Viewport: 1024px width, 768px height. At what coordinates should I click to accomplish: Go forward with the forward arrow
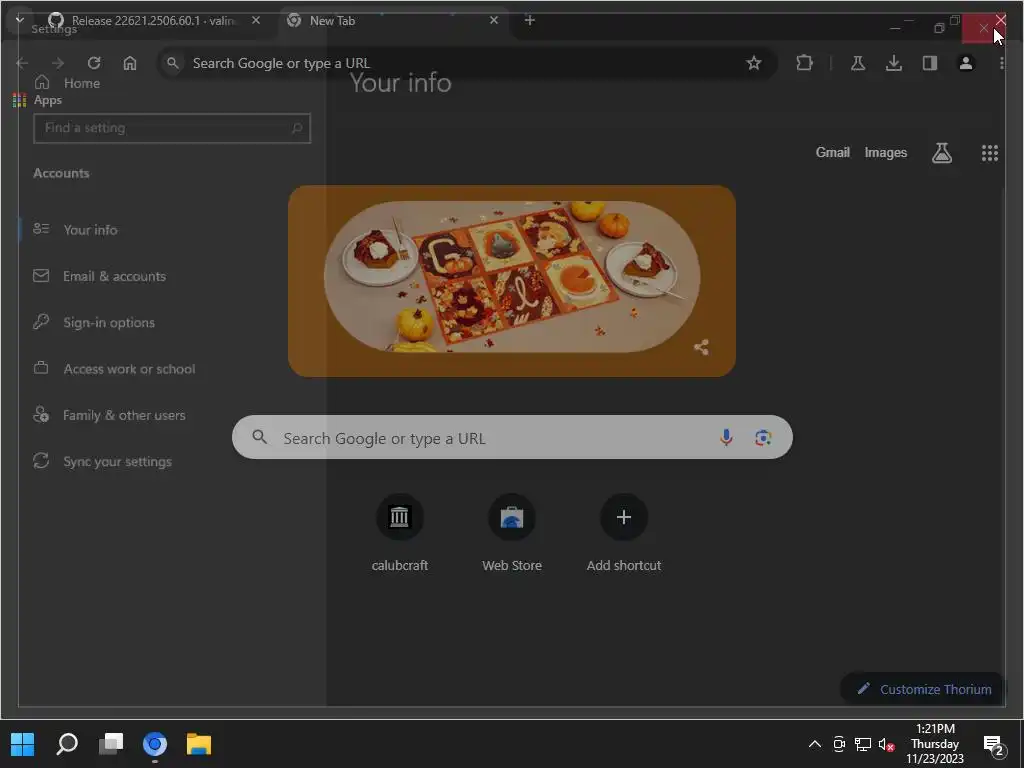(58, 63)
